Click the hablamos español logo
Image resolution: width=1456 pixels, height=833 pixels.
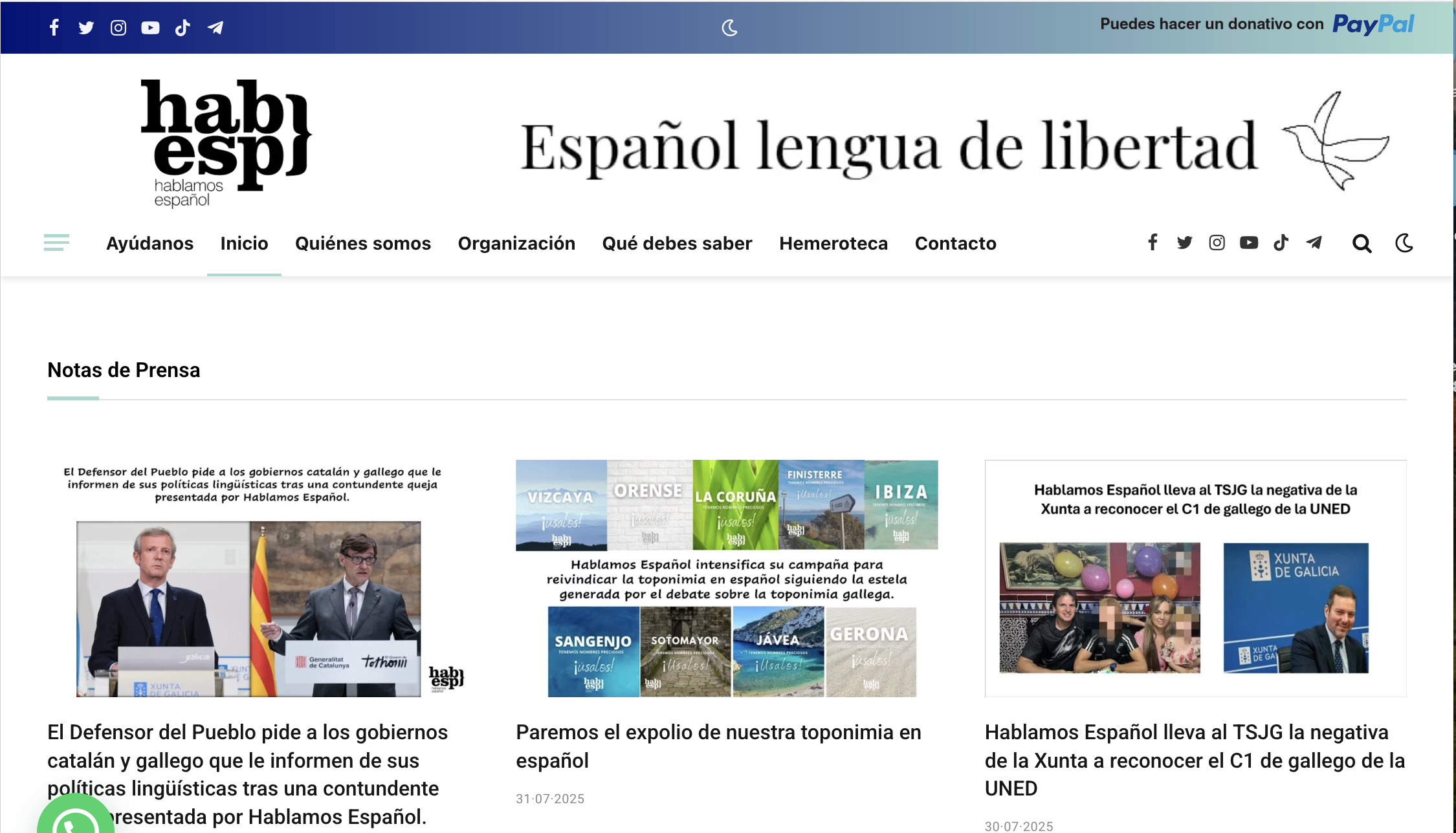(x=225, y=143)
